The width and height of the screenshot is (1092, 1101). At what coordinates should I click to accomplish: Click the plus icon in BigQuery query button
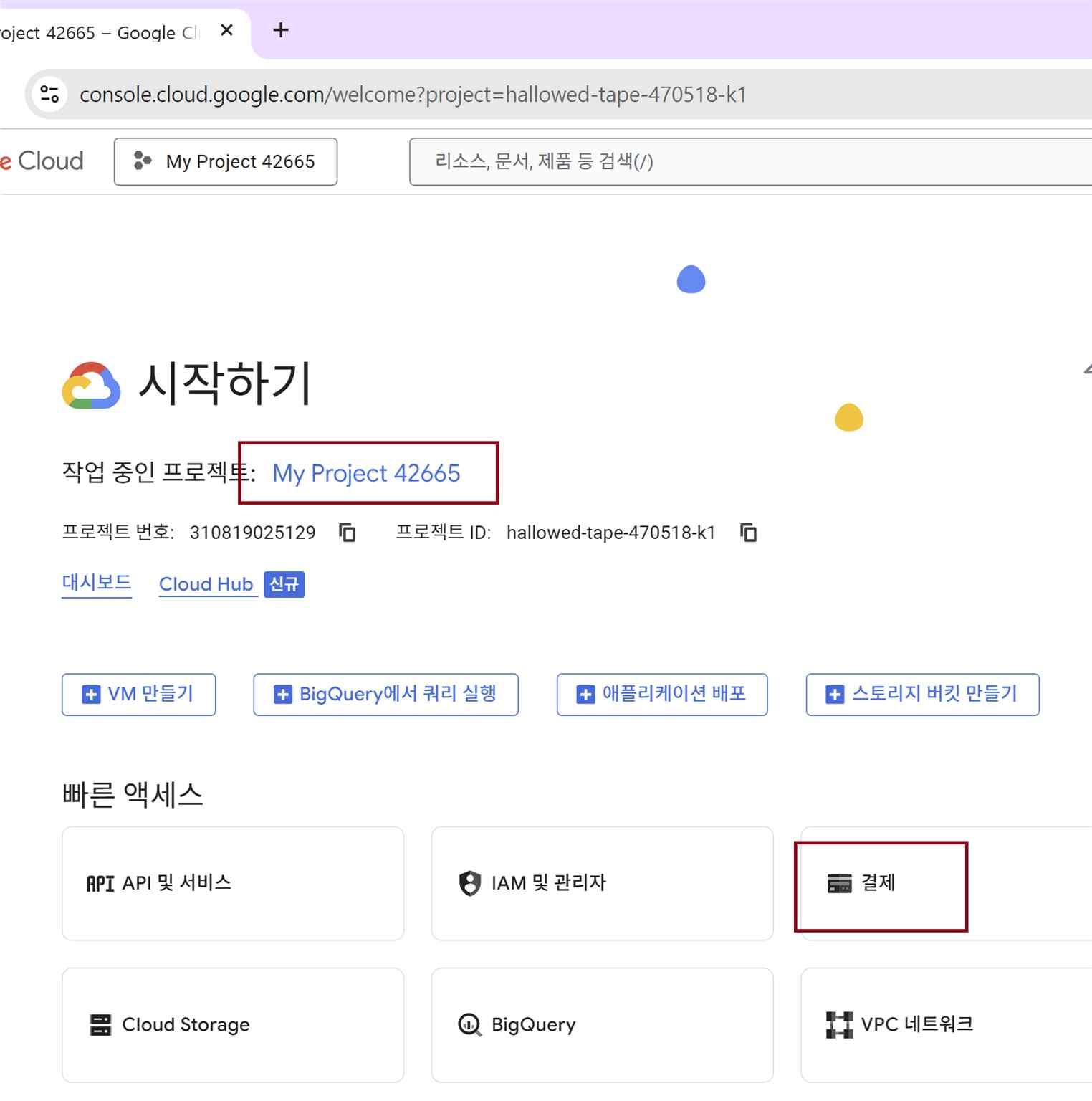(283, 694)
